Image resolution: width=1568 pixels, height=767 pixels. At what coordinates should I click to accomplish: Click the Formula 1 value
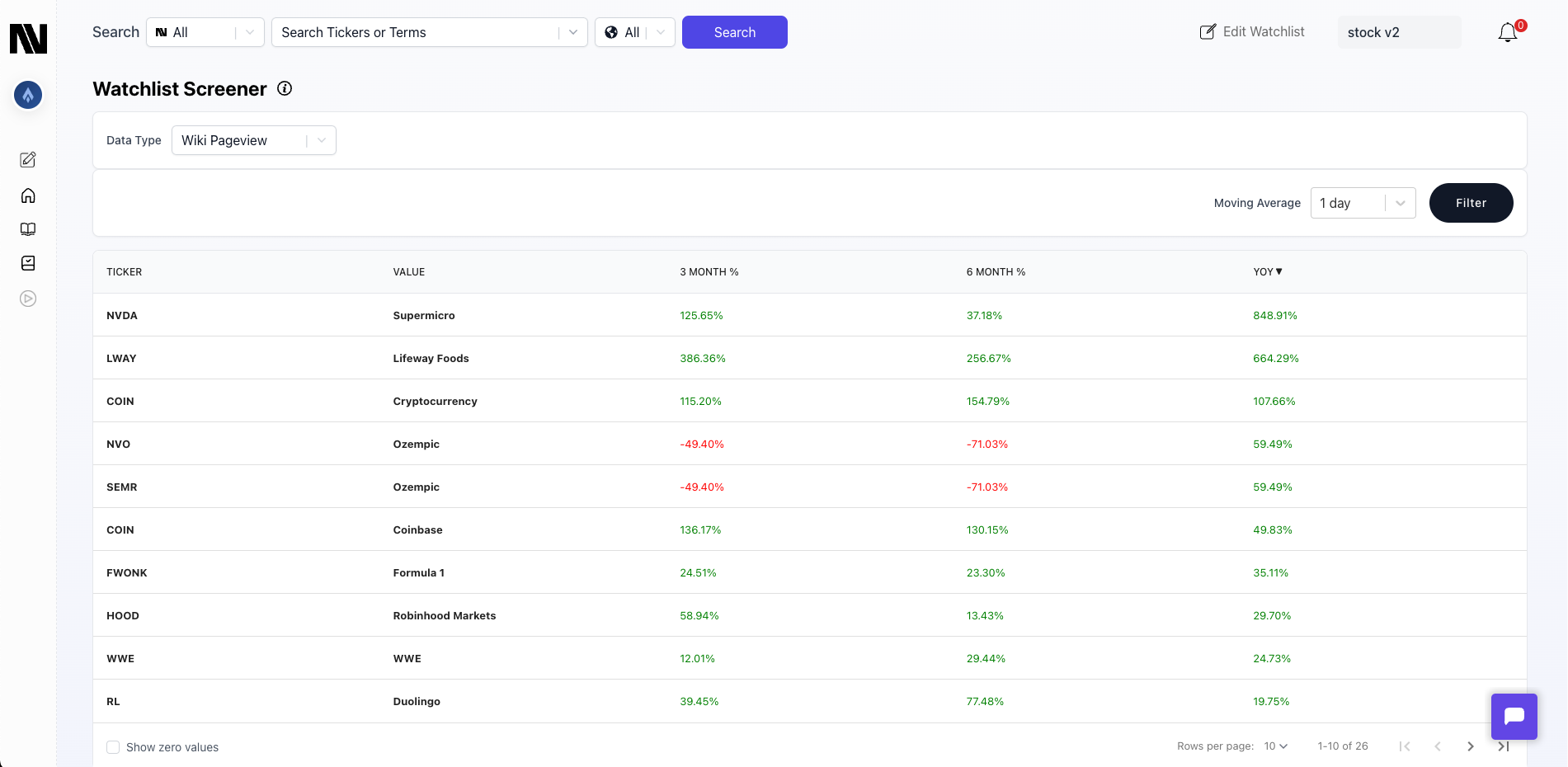click(419, 573)
